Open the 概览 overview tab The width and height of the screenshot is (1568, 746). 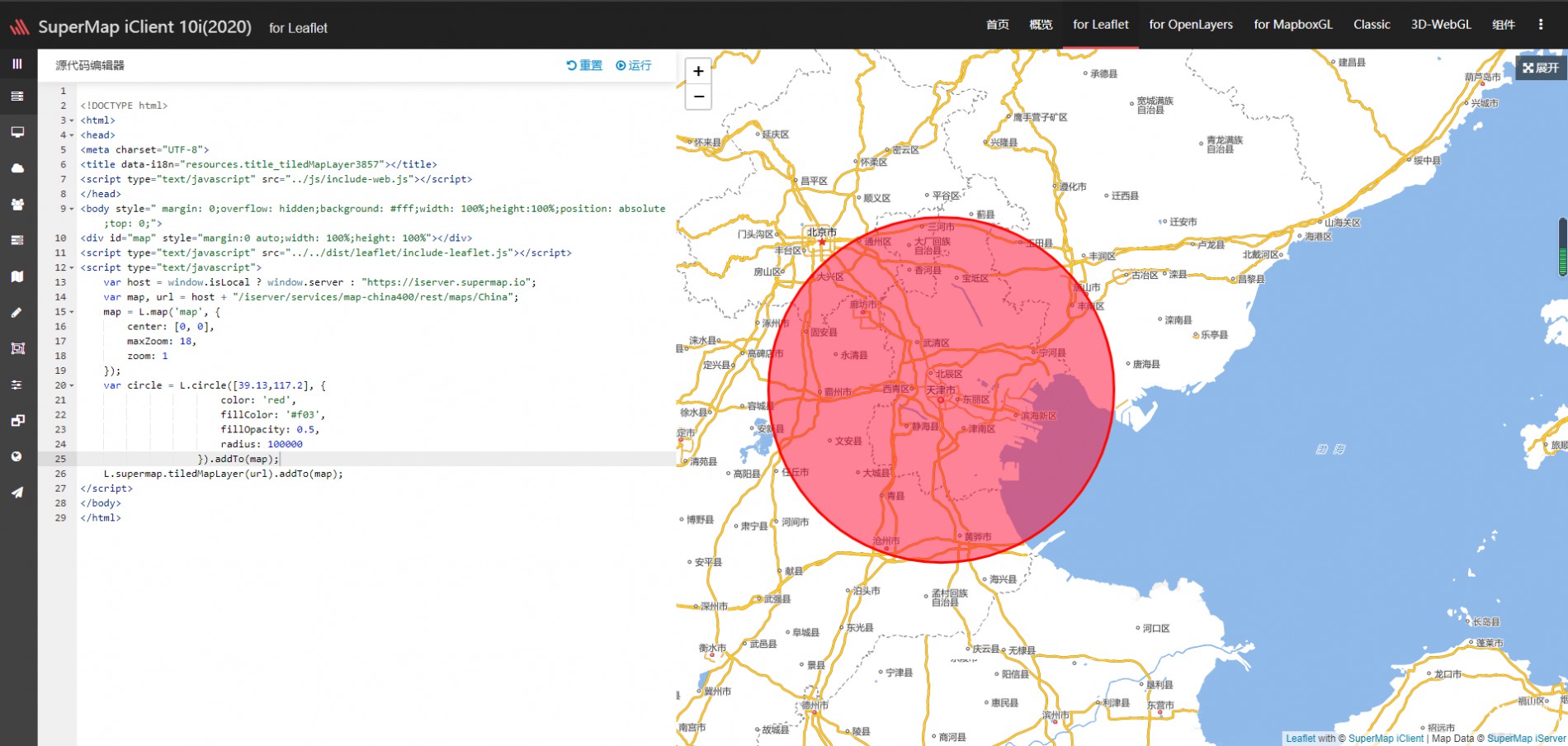[x=1041, y=25]
